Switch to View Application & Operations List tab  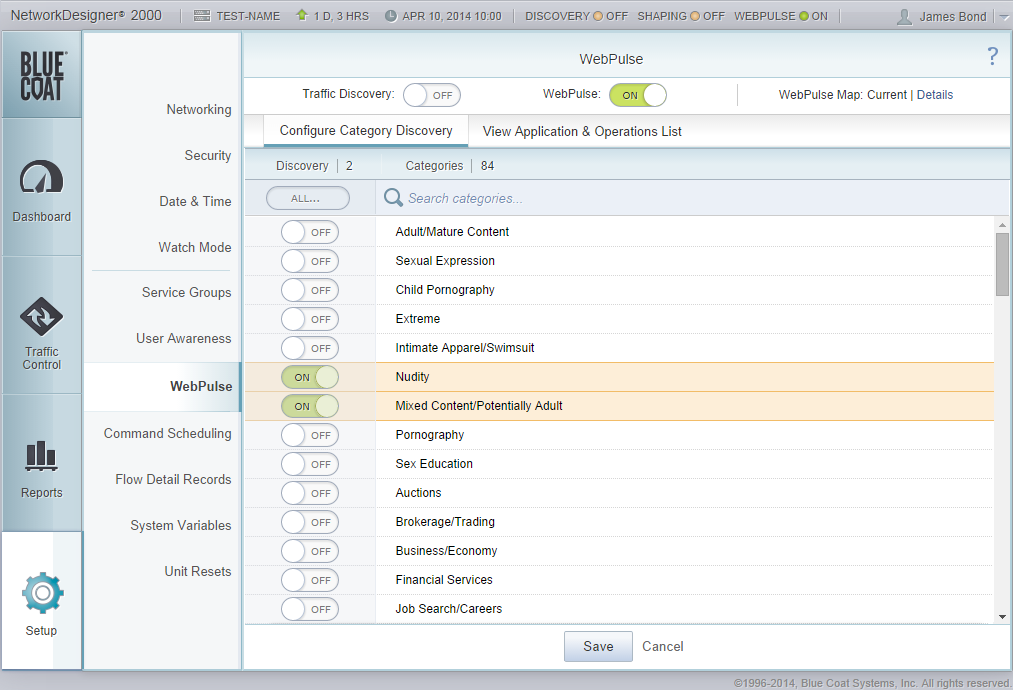(x=582, y=131)
